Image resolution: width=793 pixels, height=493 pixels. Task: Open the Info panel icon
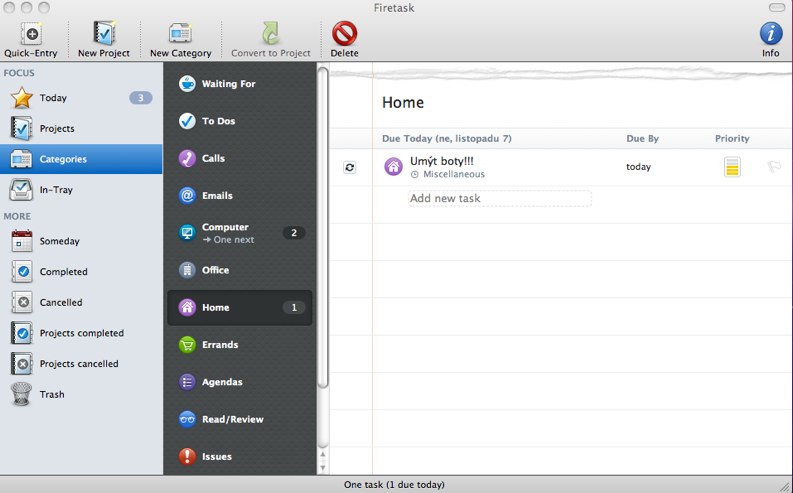[x=771, y=34]
